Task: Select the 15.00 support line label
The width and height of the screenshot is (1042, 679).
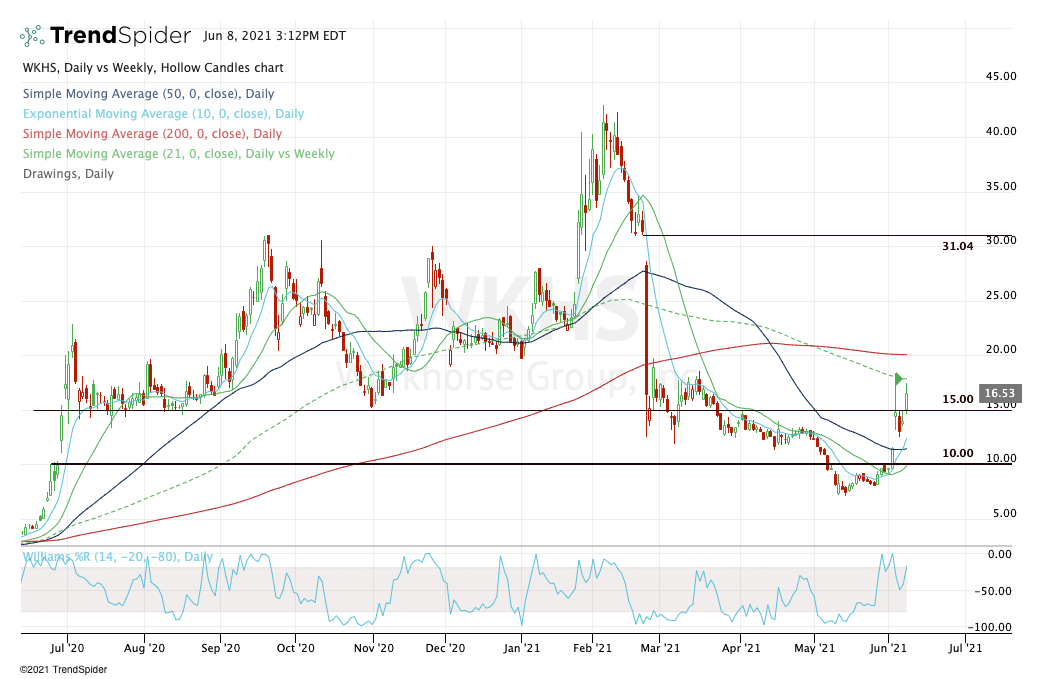Action: click(957, 399)
